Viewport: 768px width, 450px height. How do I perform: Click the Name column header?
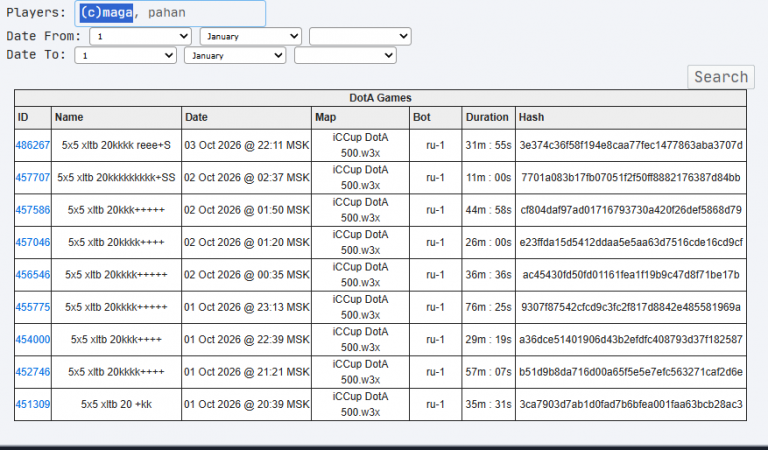click(x=116, y=118)
